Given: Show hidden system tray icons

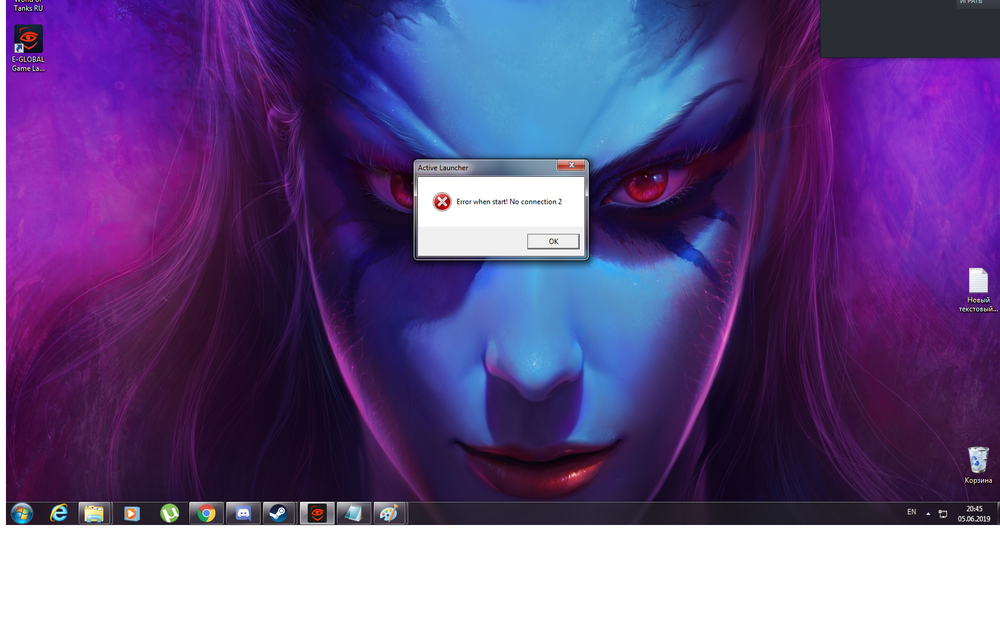Looking at the screenshot, I should click(x=928, y=513).
